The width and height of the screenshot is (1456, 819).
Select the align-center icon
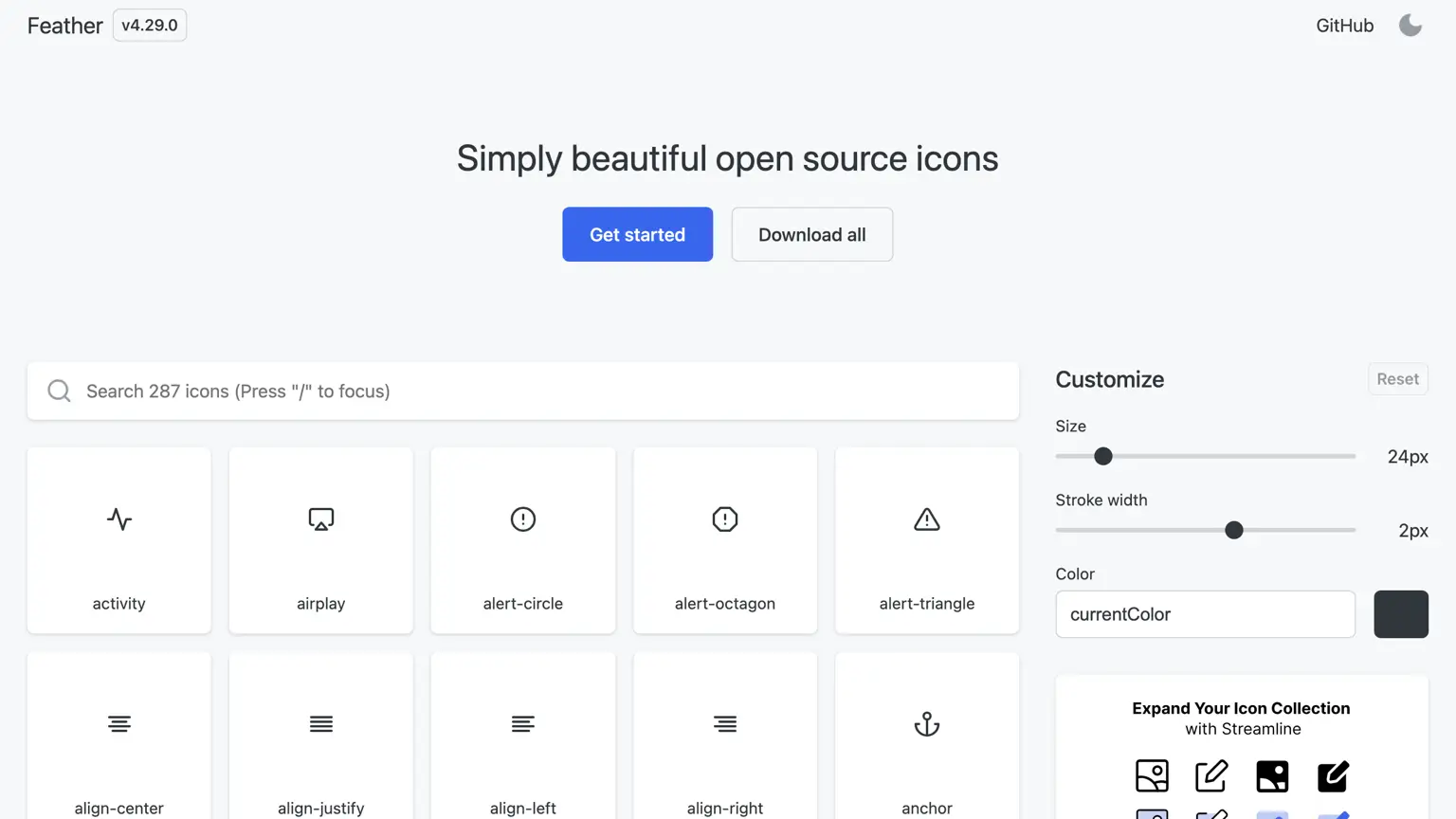[x=118, y=723]
